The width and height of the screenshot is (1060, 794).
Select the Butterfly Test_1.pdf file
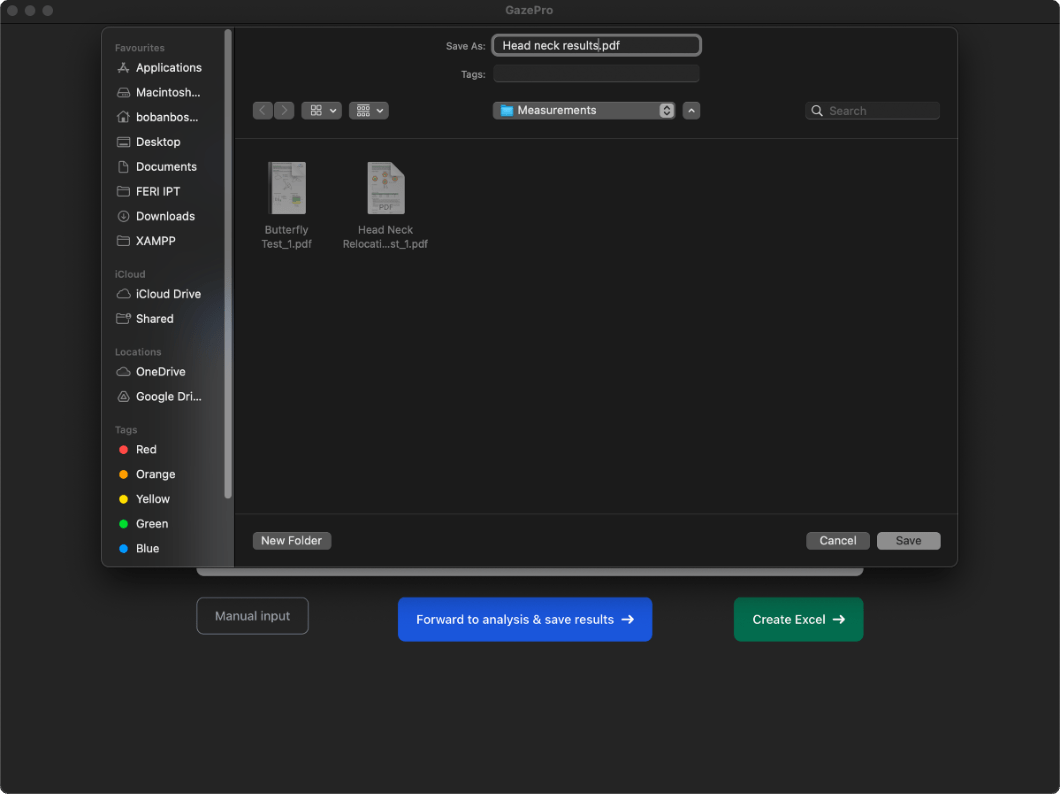(287, 206)
